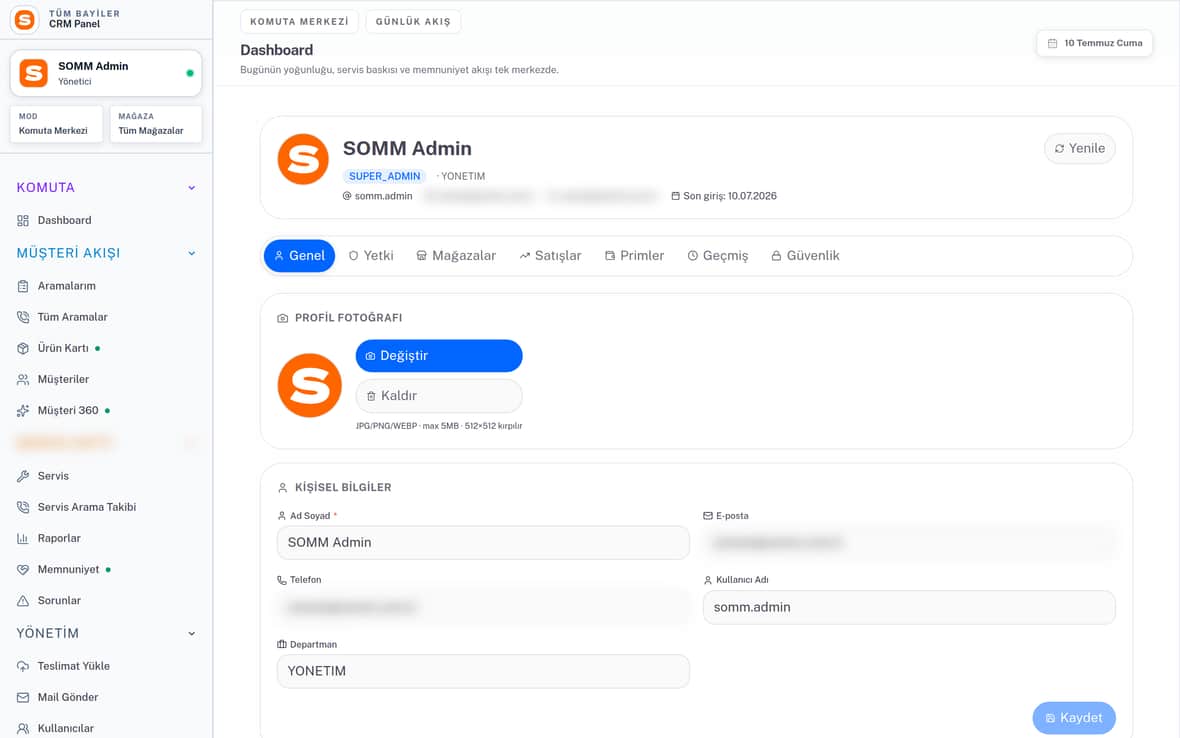Open the MAĞAZA Tüm Mağazalar selector

pos(156,124)
